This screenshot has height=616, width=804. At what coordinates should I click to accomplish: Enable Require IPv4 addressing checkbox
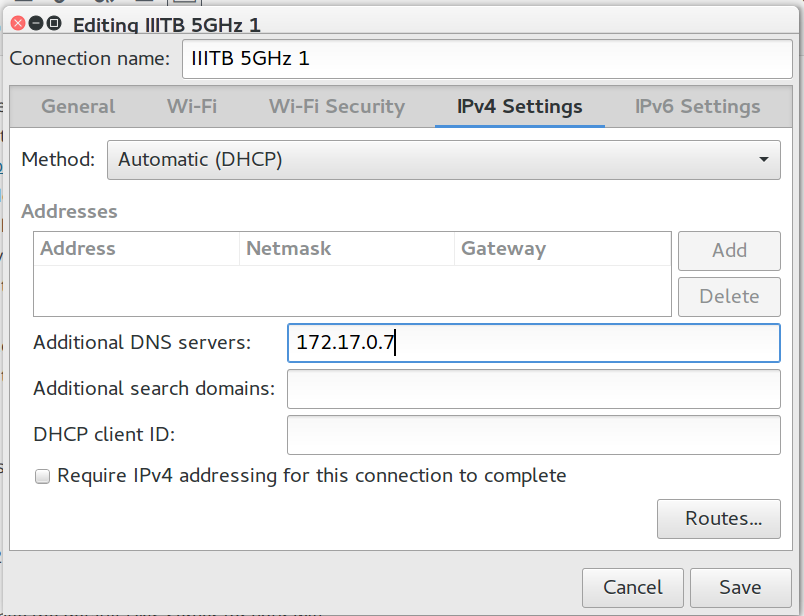pos(42,476)
